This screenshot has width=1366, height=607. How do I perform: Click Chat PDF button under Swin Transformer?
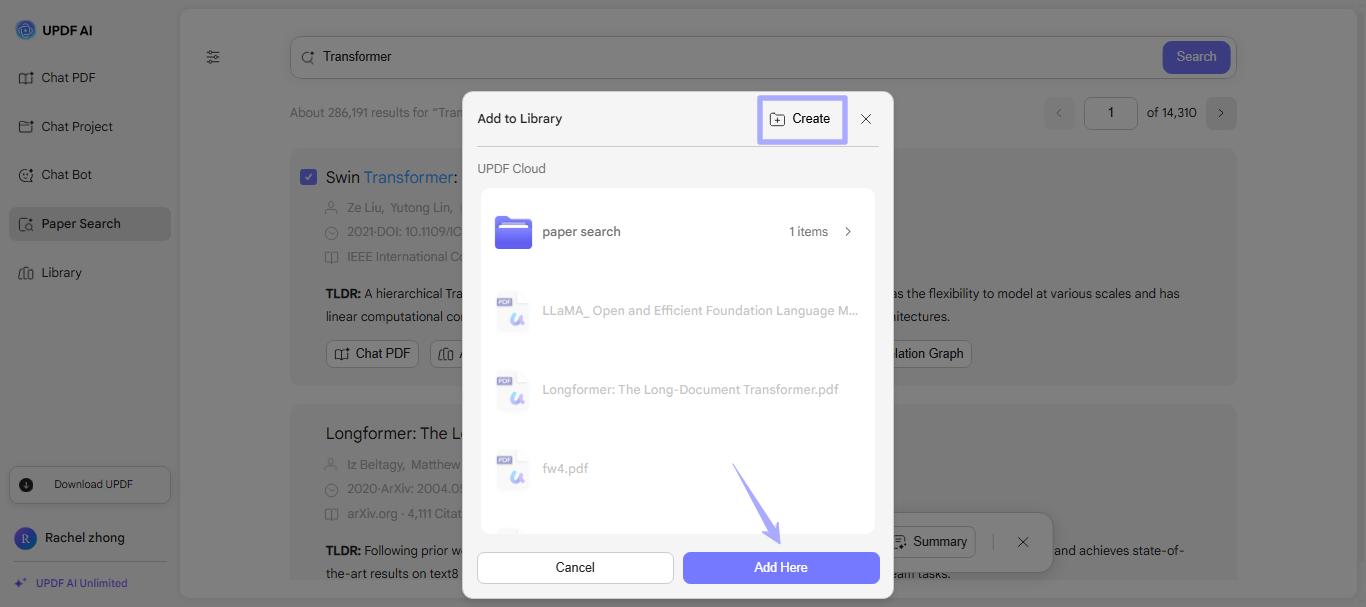coord(372,353)
